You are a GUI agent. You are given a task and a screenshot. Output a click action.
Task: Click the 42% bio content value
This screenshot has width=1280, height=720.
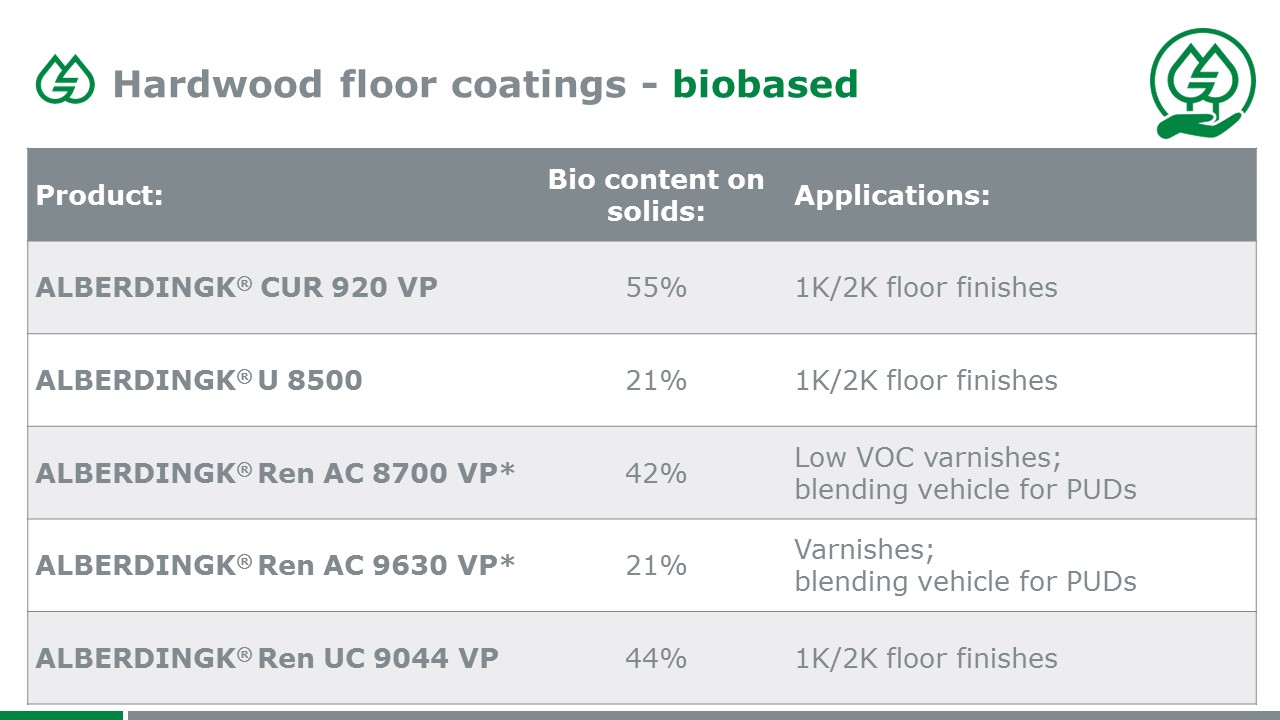656,473
